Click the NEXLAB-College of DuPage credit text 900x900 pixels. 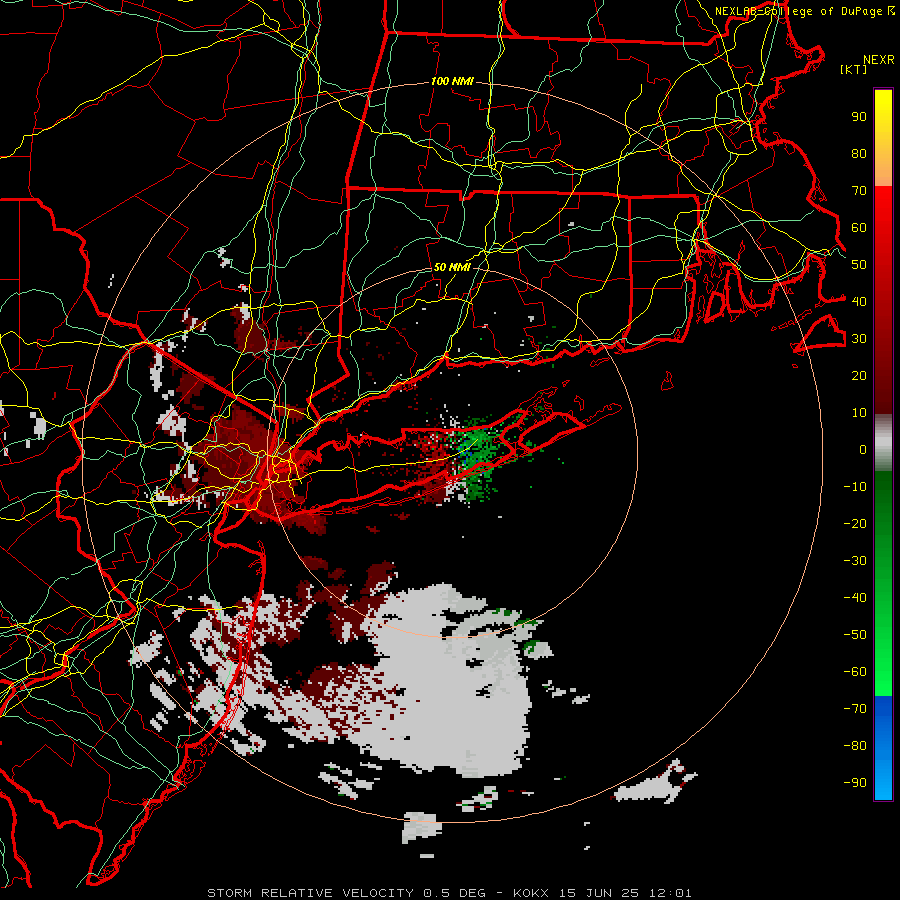[798, 11]
